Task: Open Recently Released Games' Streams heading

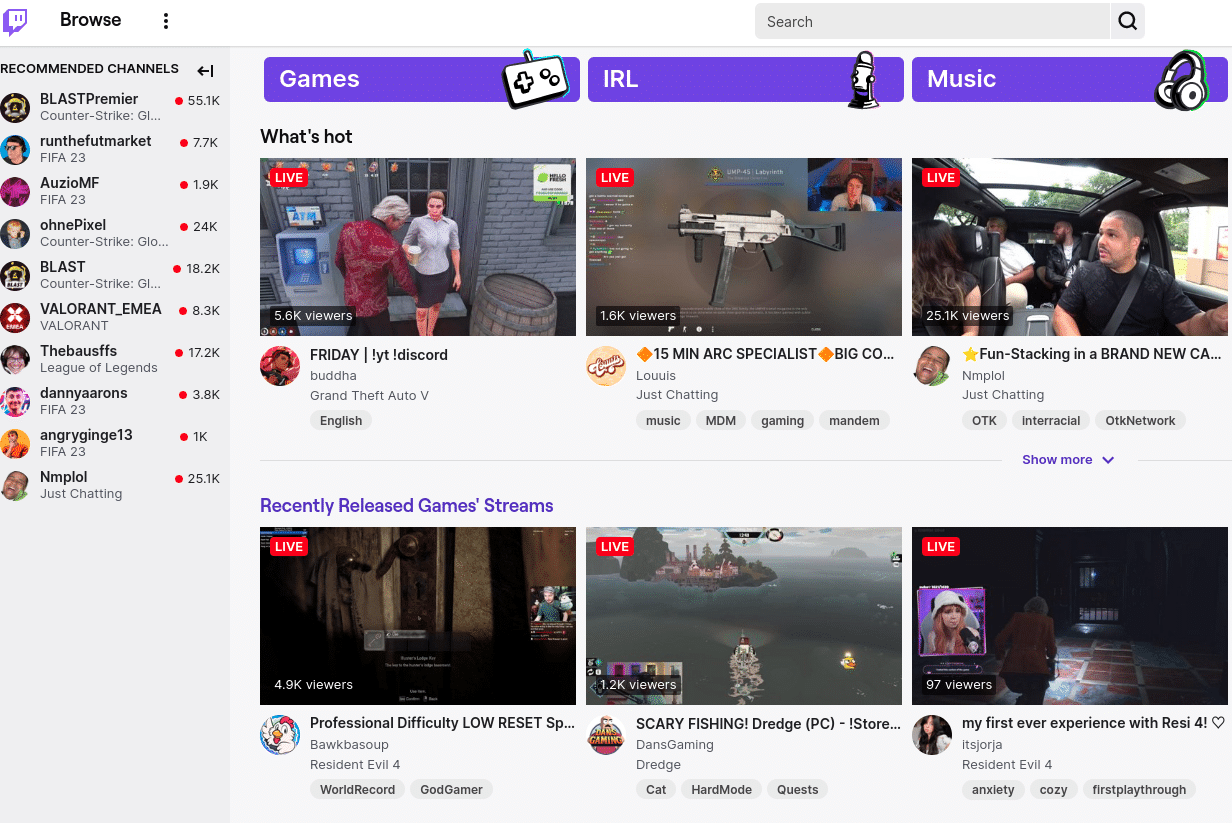Action: (406, 506)
